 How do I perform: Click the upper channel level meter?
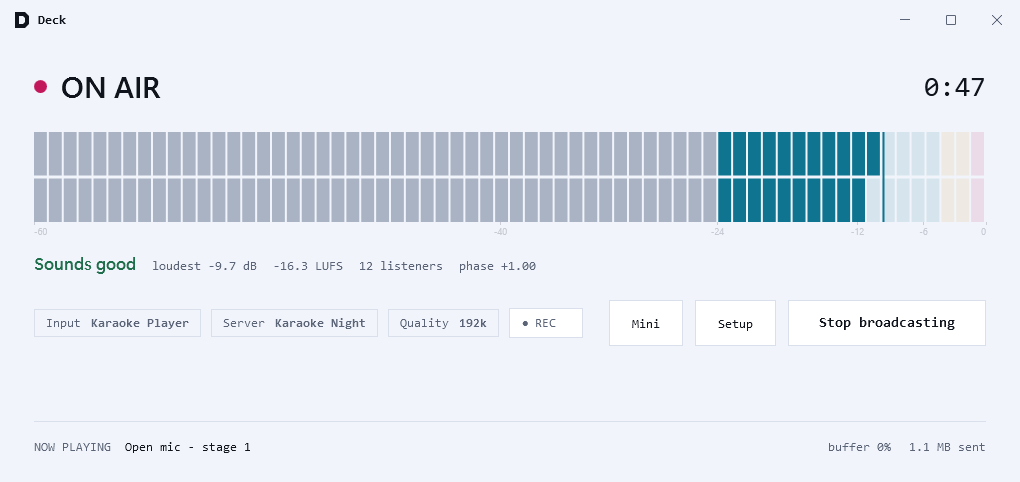point(509,154)
